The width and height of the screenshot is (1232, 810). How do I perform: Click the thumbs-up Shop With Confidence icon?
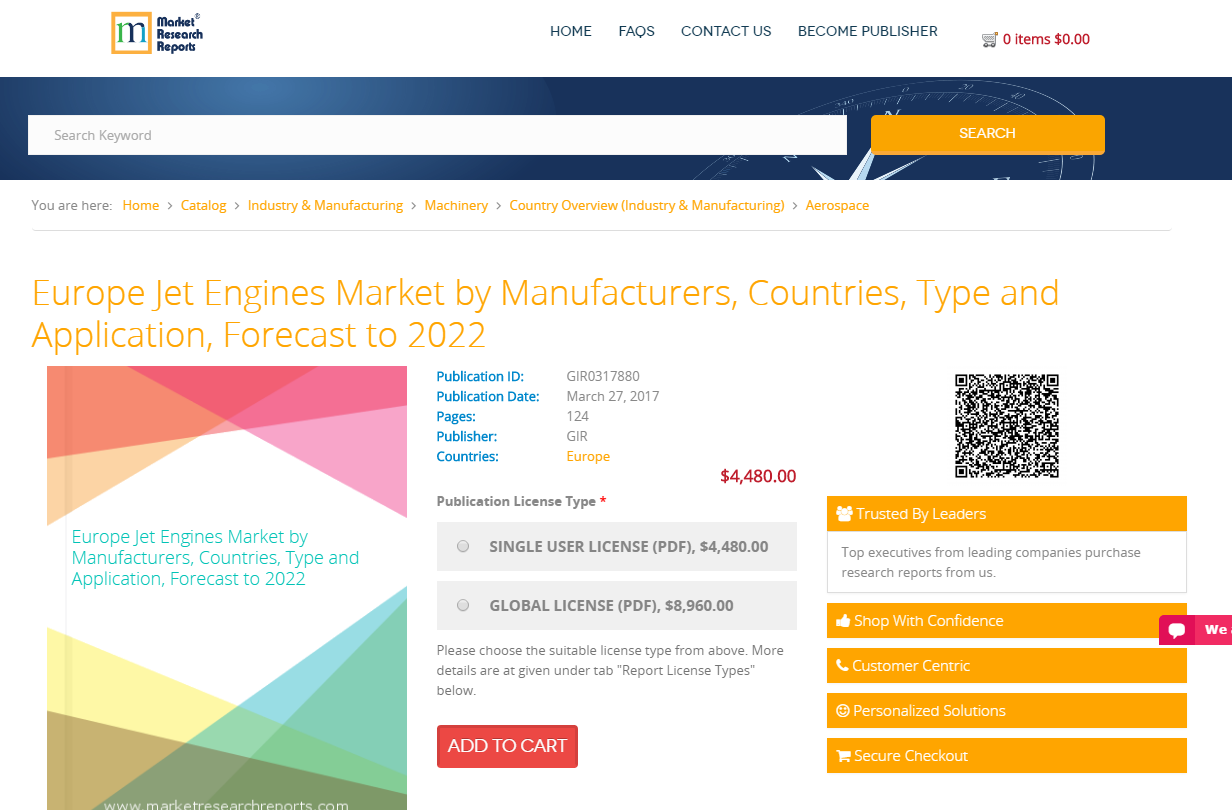(844, 621)
